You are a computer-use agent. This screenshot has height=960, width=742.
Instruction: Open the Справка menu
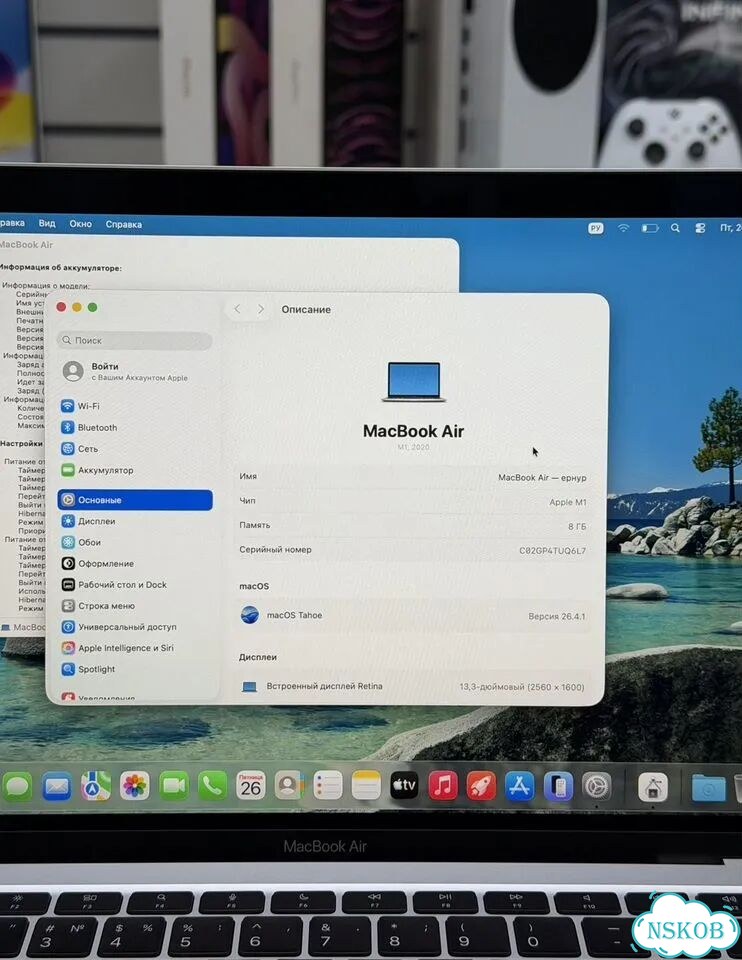(124, 225)
